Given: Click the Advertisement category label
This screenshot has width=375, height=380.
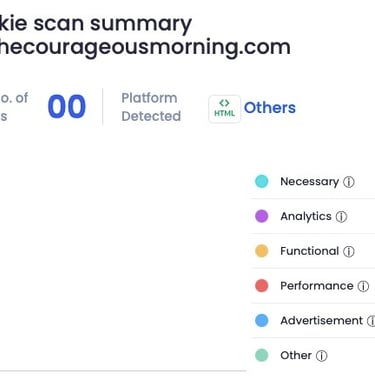Looking at the screenshot, I should click(321, 320).
